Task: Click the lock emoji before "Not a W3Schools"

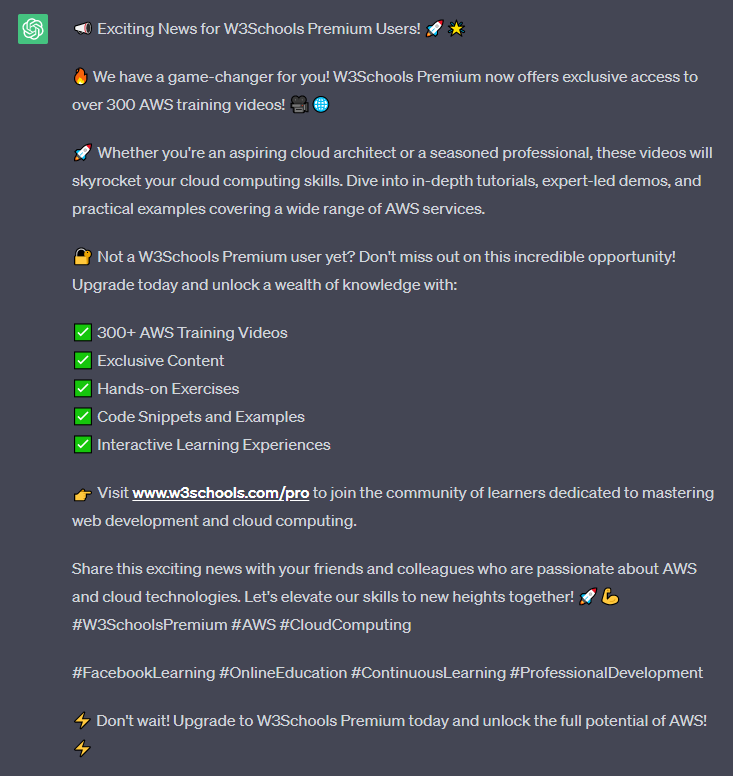Action: click(x=82, y=257)
